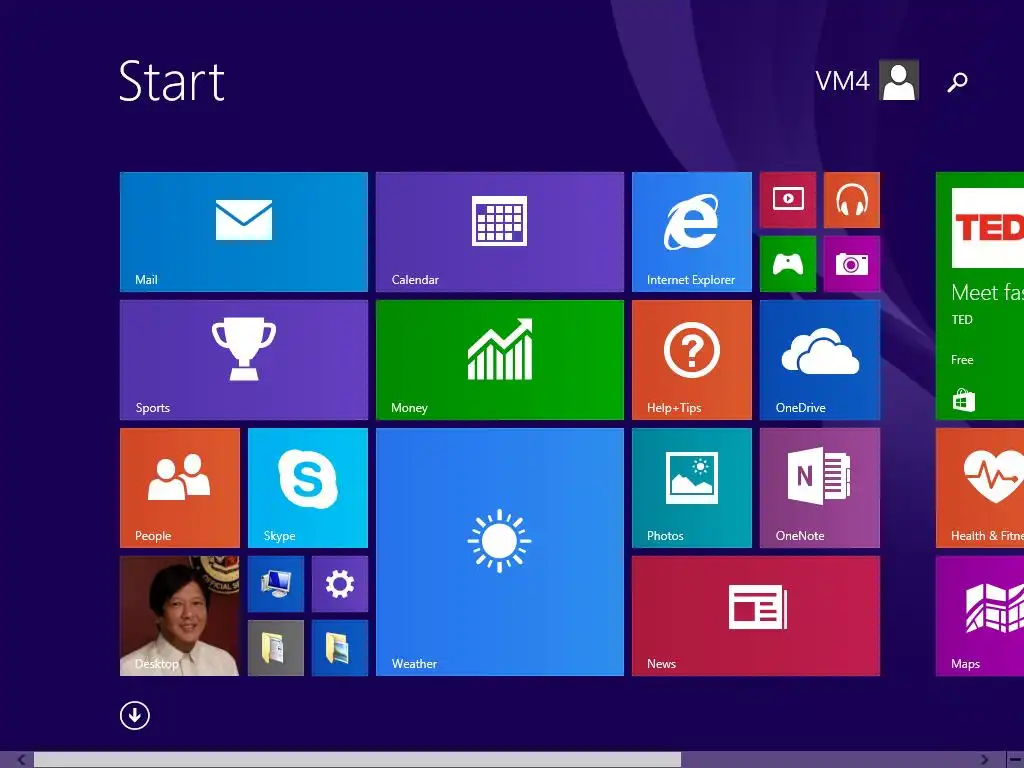The image size is (1024, 768).
Task: Open the Pictures folder small tile
Action: point(340,648)
